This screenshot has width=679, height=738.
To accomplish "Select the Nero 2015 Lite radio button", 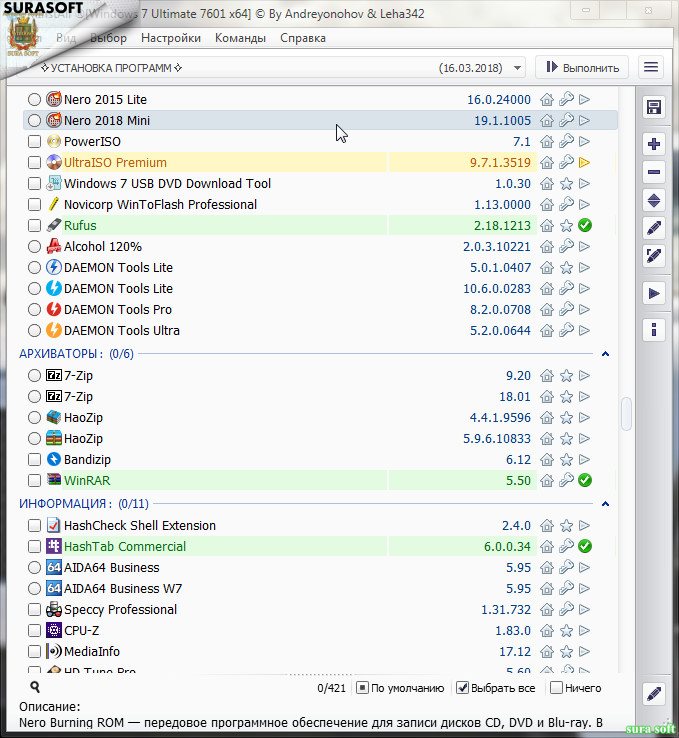I will coord(34,99).
